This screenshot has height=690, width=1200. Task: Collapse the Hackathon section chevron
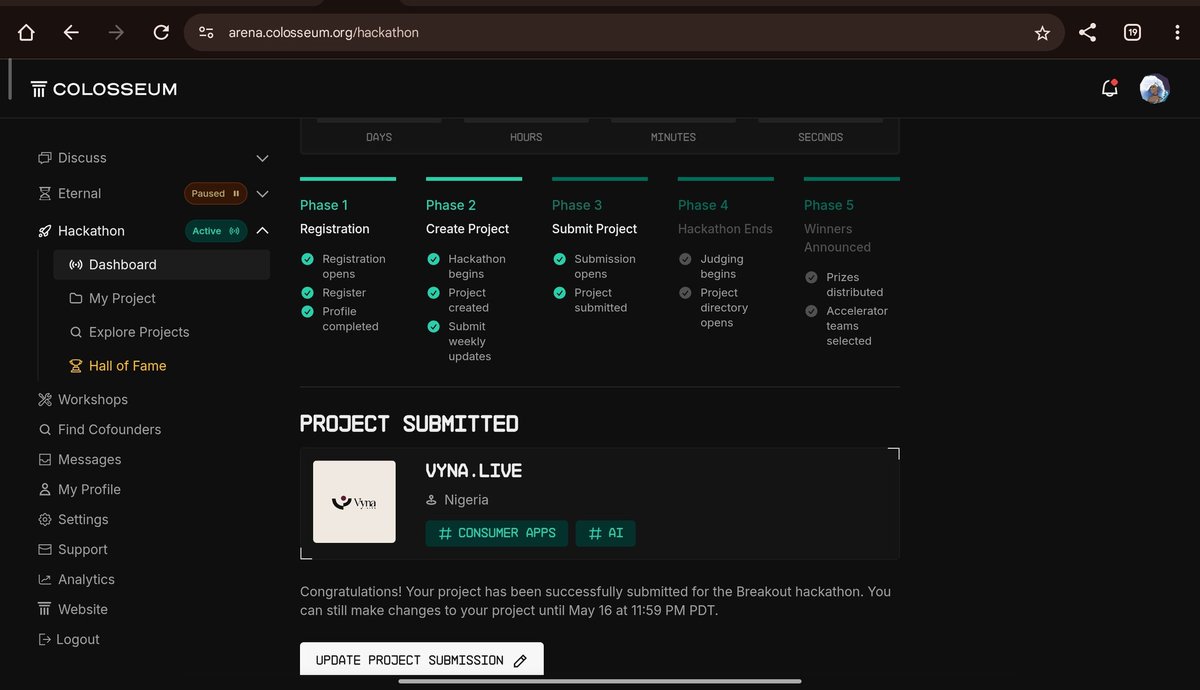coord(262,231)
